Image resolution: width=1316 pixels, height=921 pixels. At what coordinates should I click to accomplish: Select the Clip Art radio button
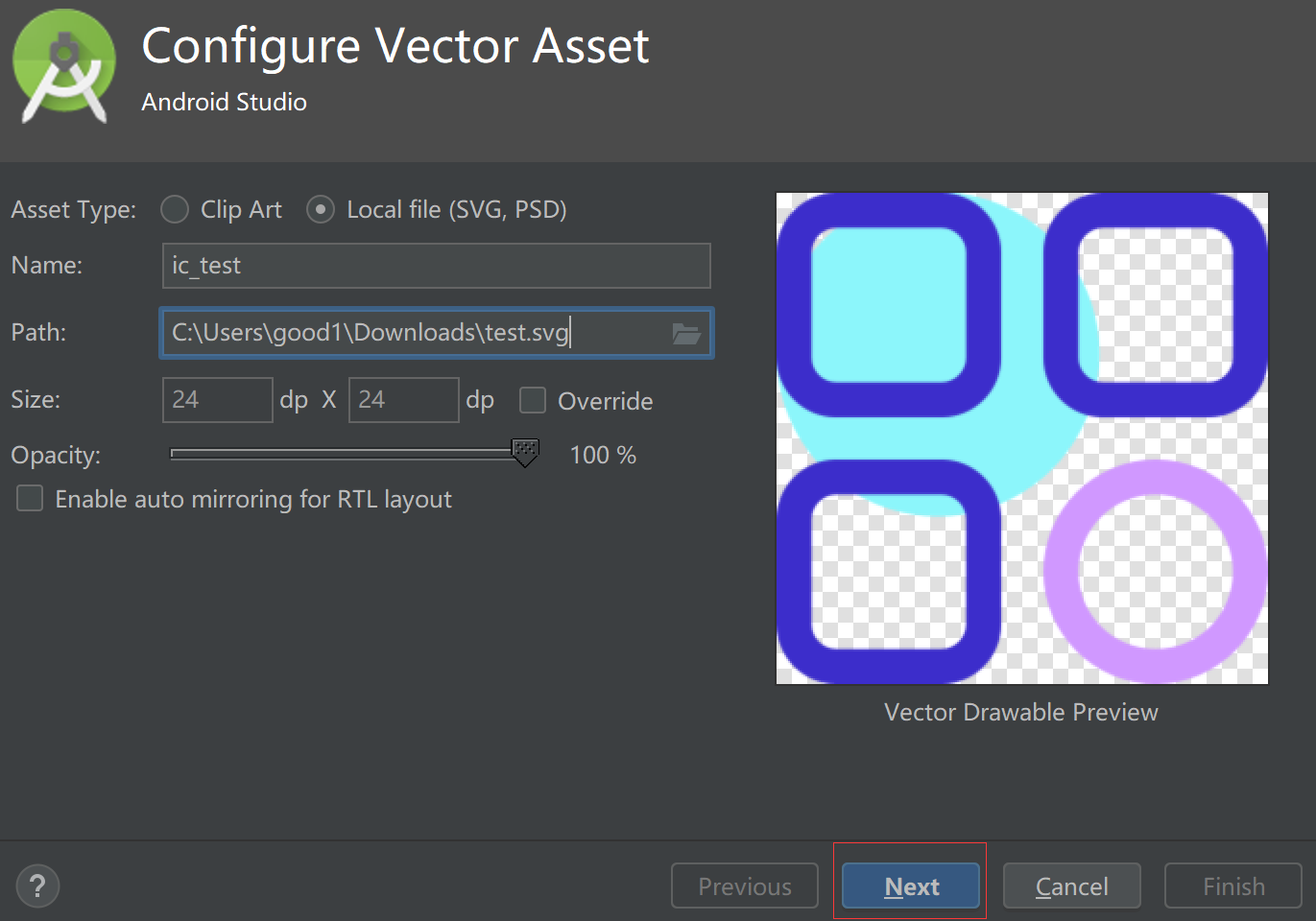pyautogui.click(x=175, y=209)
